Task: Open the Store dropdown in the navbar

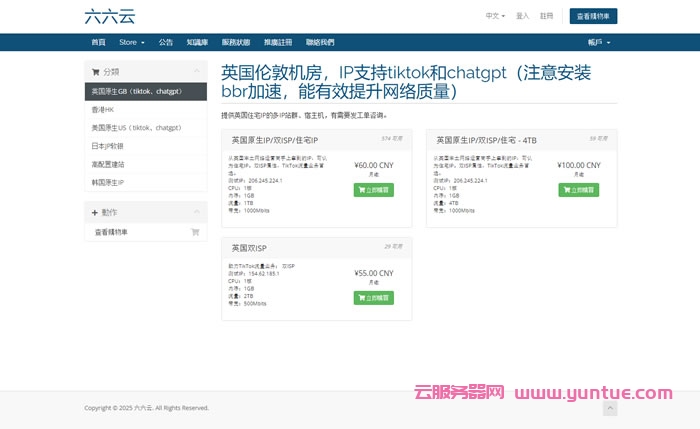Action: tap(131, 43)
